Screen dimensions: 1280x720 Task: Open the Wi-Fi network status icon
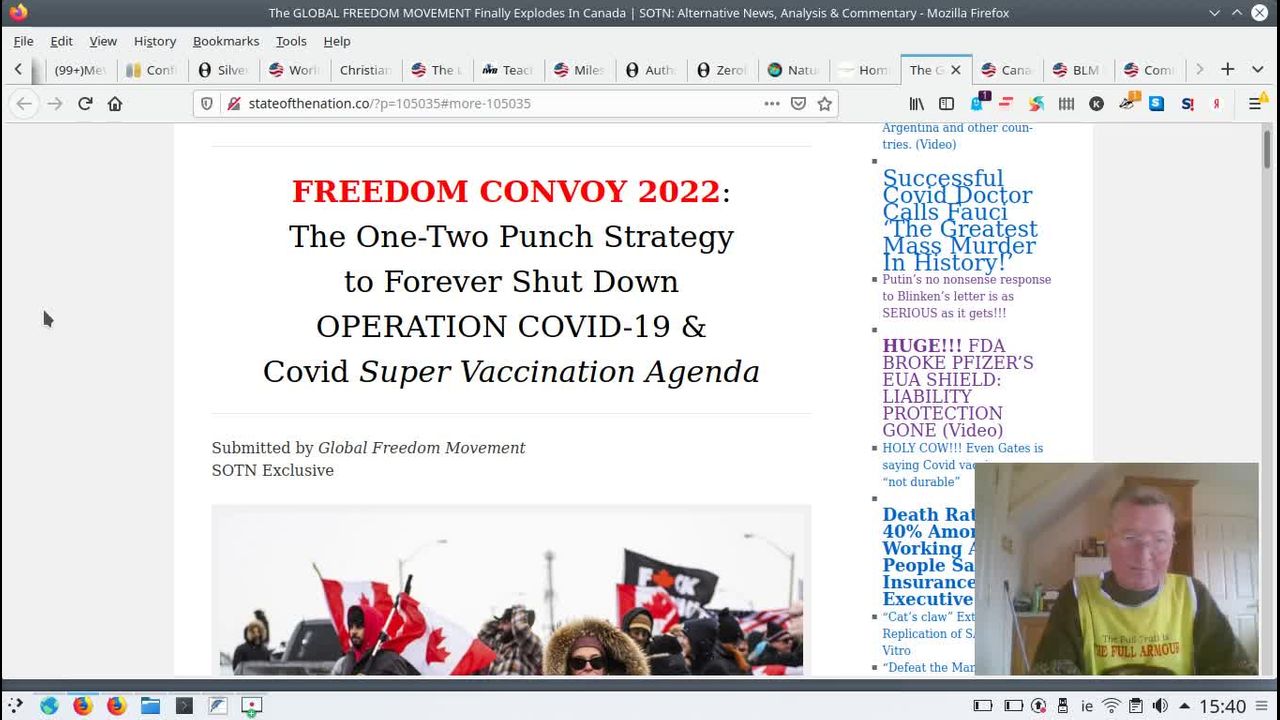(x=1111, y=706)
